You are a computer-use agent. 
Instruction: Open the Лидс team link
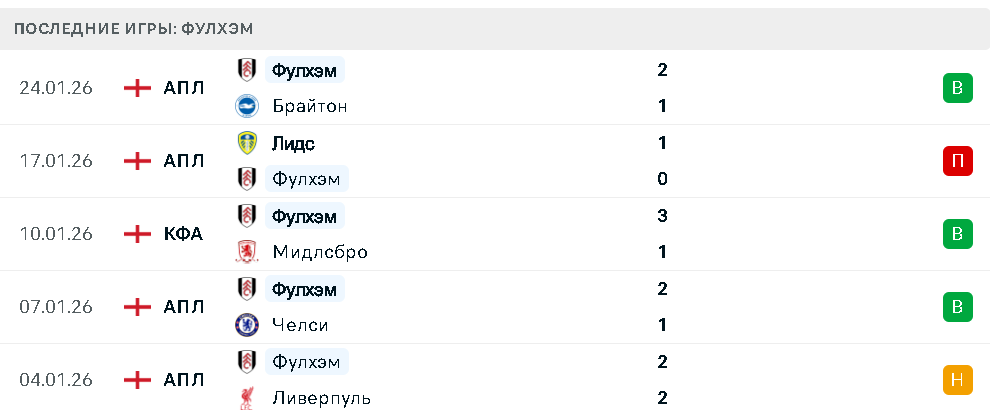pyautogui.click(x=293, y=143)
